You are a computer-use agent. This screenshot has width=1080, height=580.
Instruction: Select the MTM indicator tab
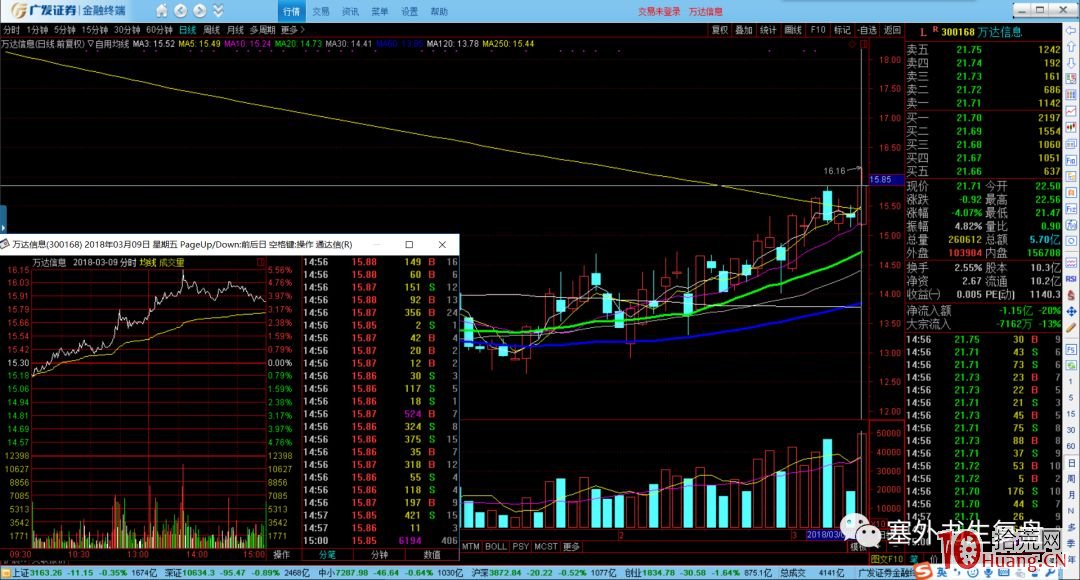pos(471,546)
